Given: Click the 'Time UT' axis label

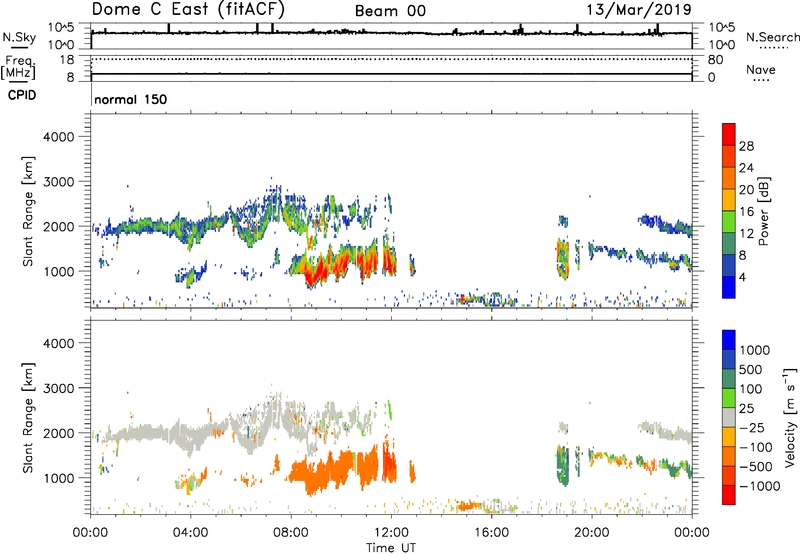Looking at the screenshot, I should click(391, 548).
